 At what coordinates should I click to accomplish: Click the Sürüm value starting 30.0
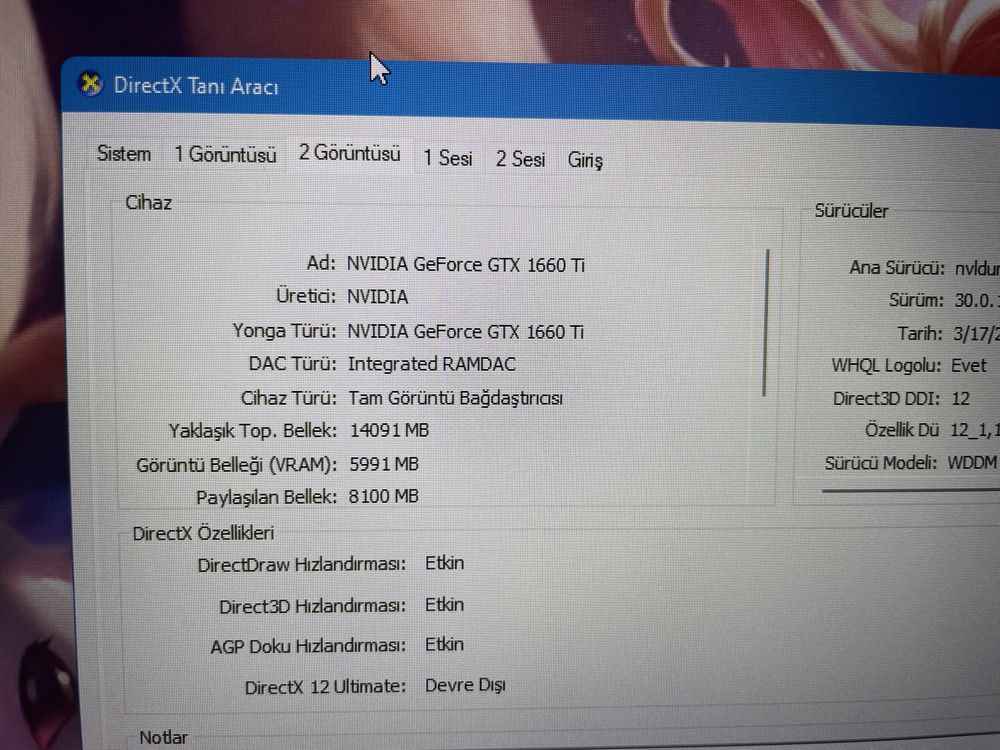977,300
